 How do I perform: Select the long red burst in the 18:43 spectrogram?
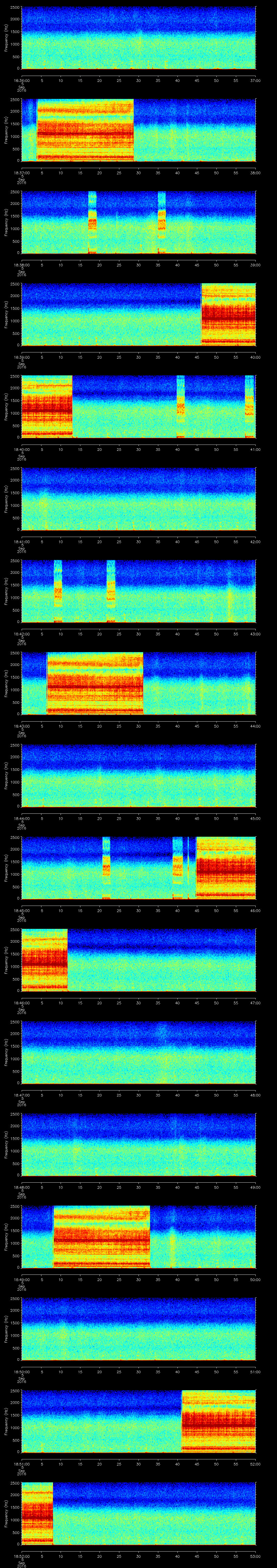[x=94, y=683]
